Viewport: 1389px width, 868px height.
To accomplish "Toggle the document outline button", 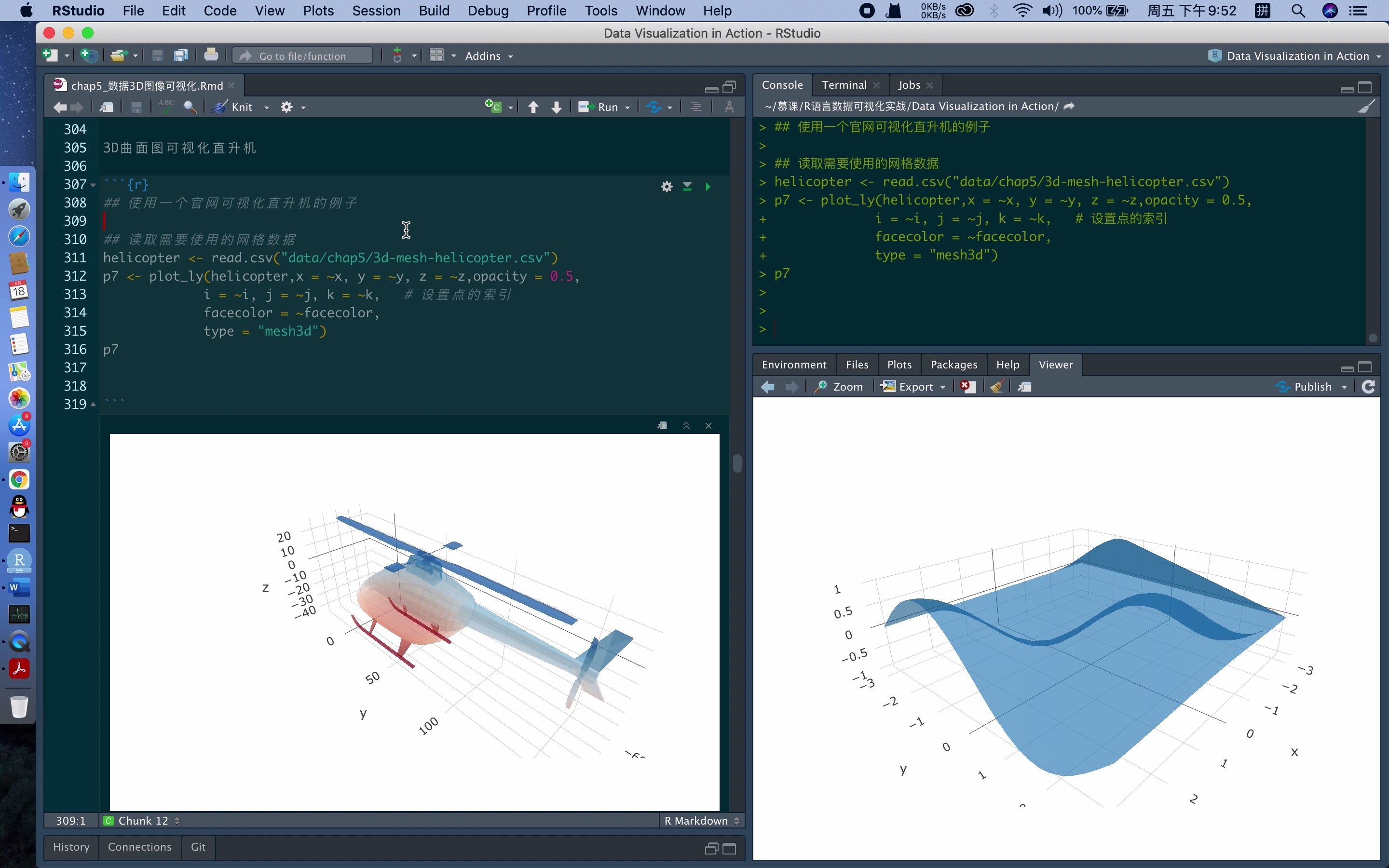I will coord(695,108).
